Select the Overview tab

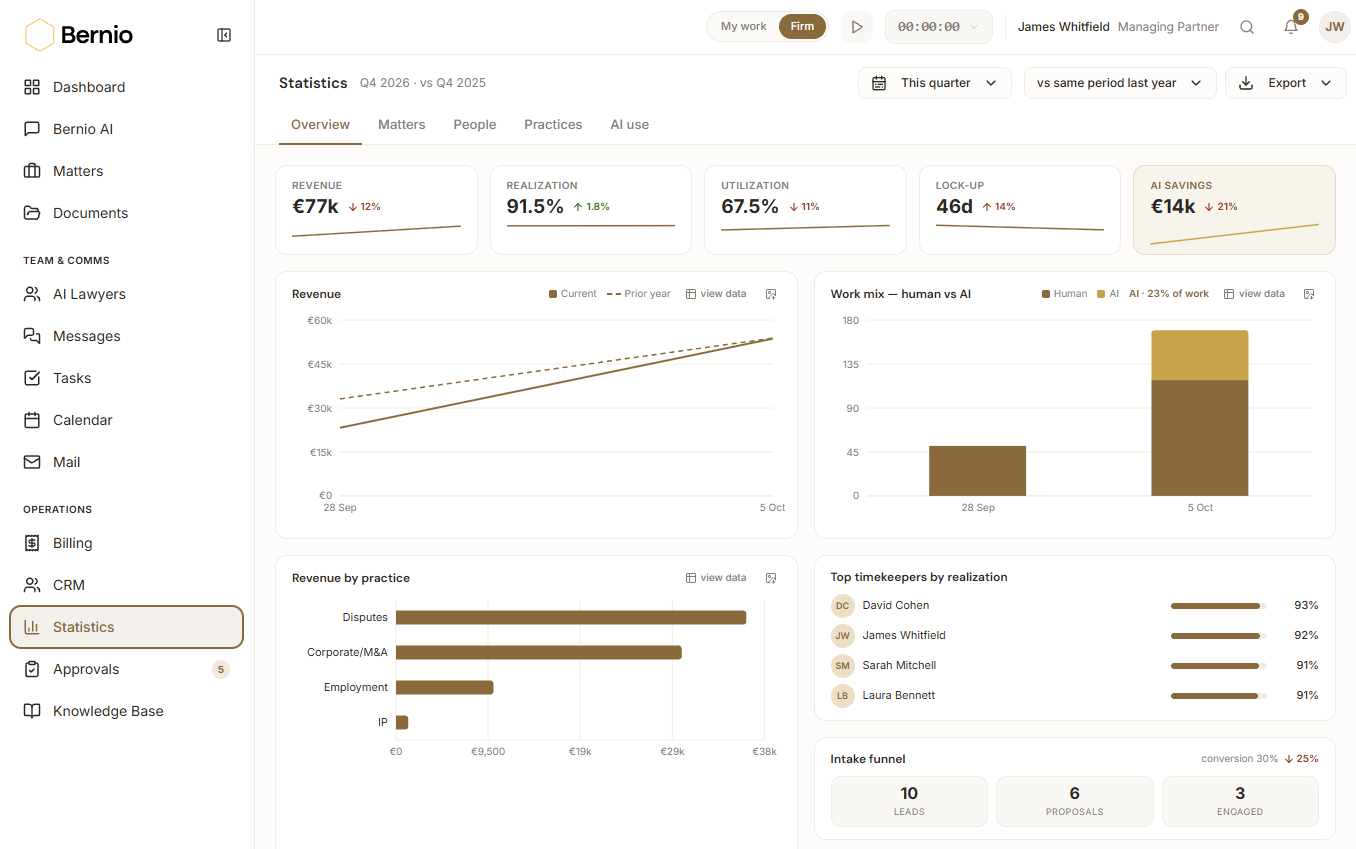(320, 125)
